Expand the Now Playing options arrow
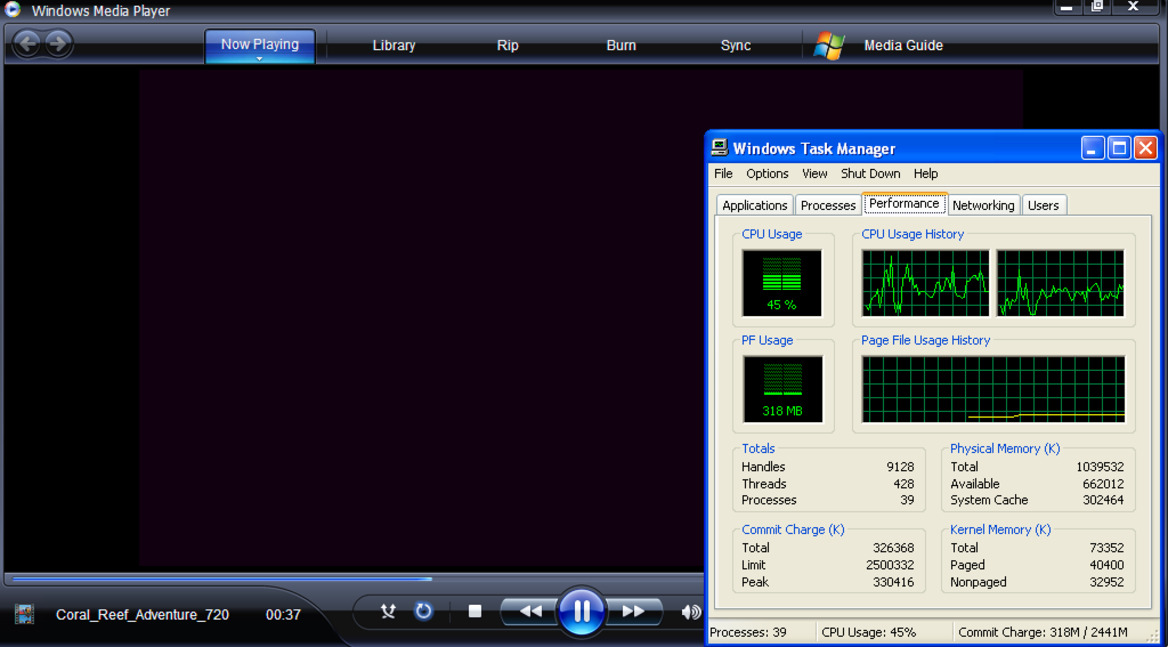1168x647 pixels. pyautogui.click(x=259, y=58)
